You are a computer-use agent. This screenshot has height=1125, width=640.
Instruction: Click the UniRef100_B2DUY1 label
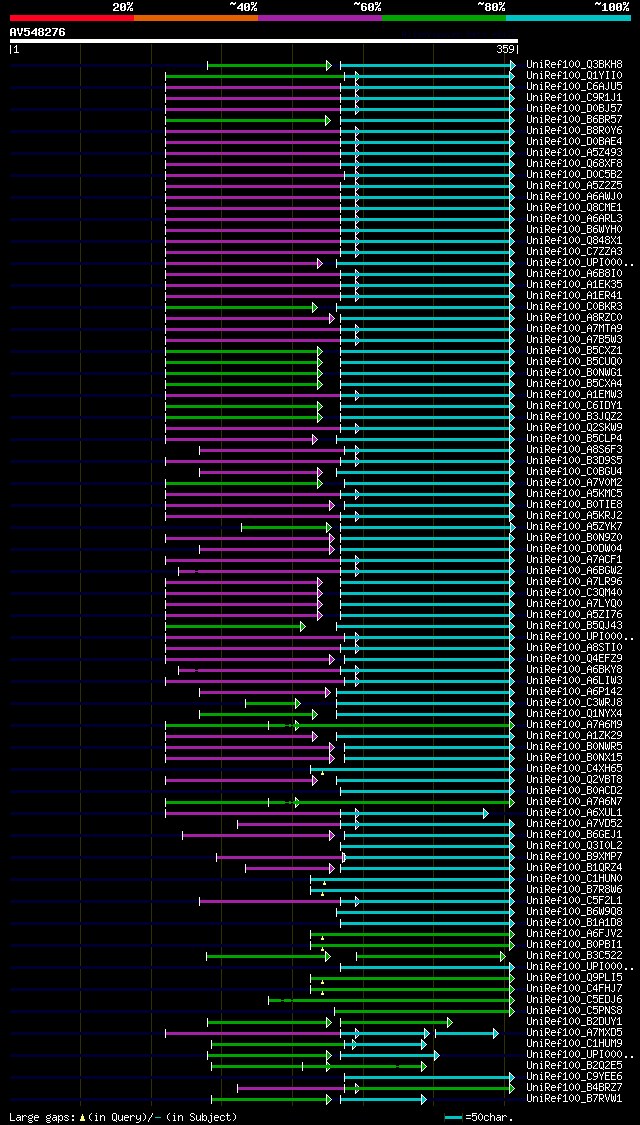[x=574, y=1022]
